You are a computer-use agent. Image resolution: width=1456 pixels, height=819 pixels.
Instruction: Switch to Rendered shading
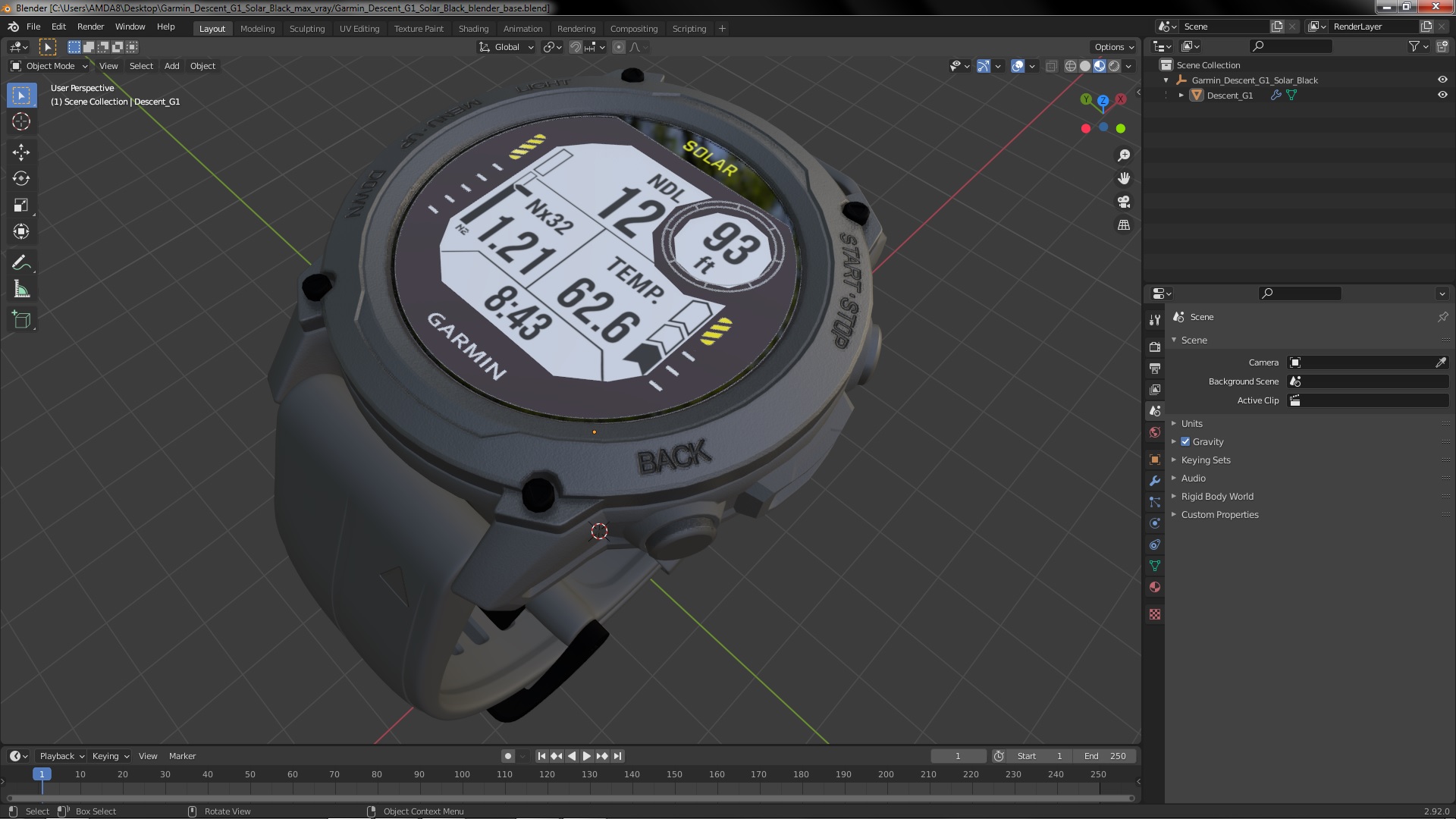pos(1114,66)
